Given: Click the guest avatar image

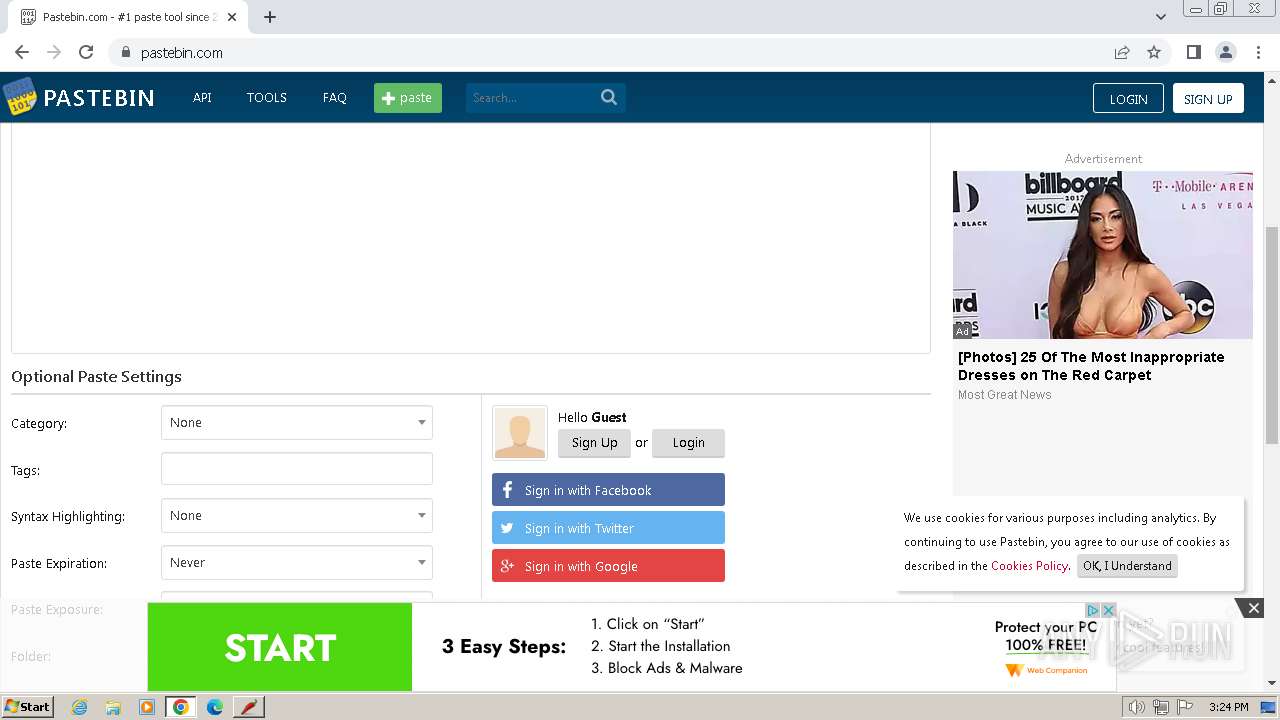Looking at the screenshot, I should coord(520,433).
